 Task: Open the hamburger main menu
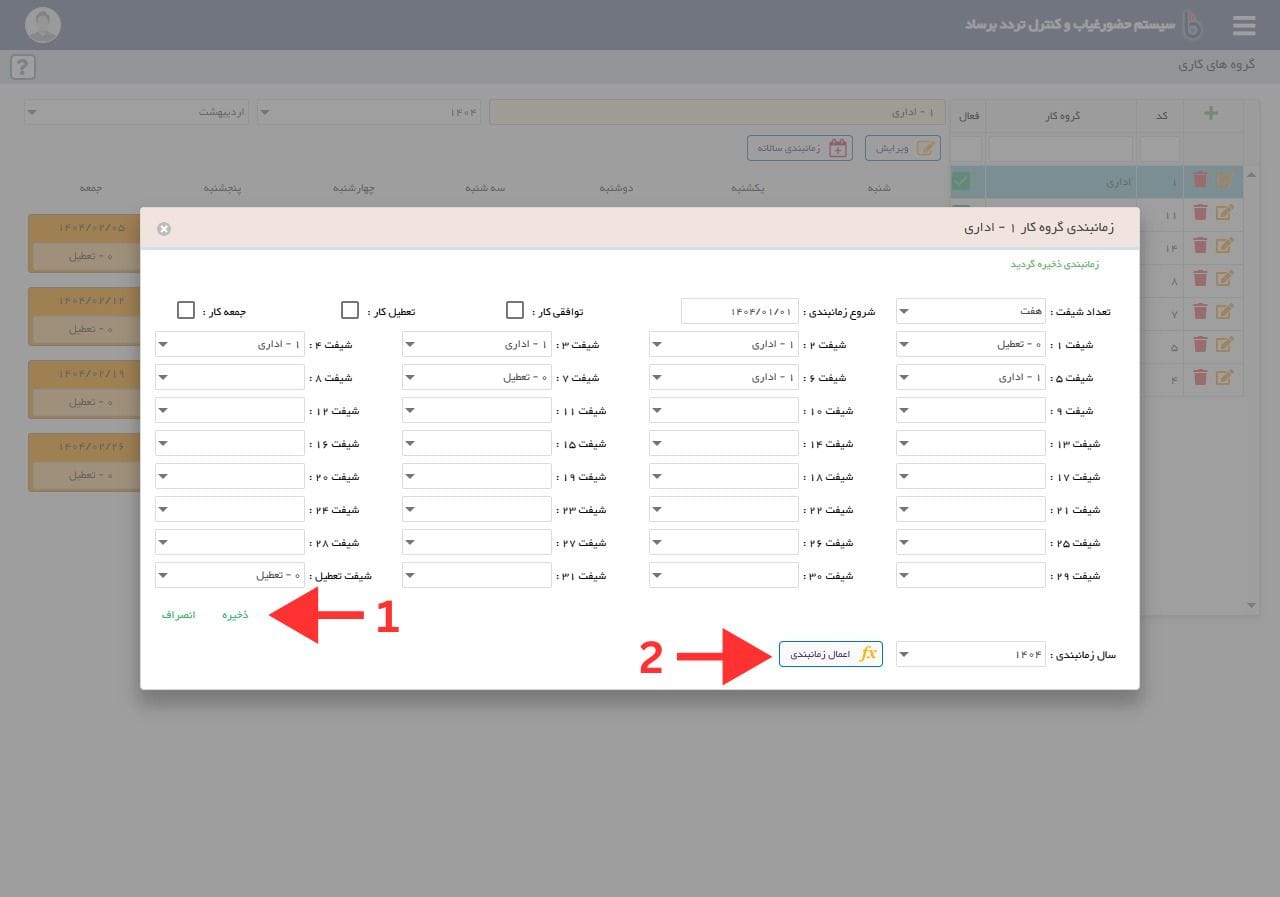(x=1243, y=25)
